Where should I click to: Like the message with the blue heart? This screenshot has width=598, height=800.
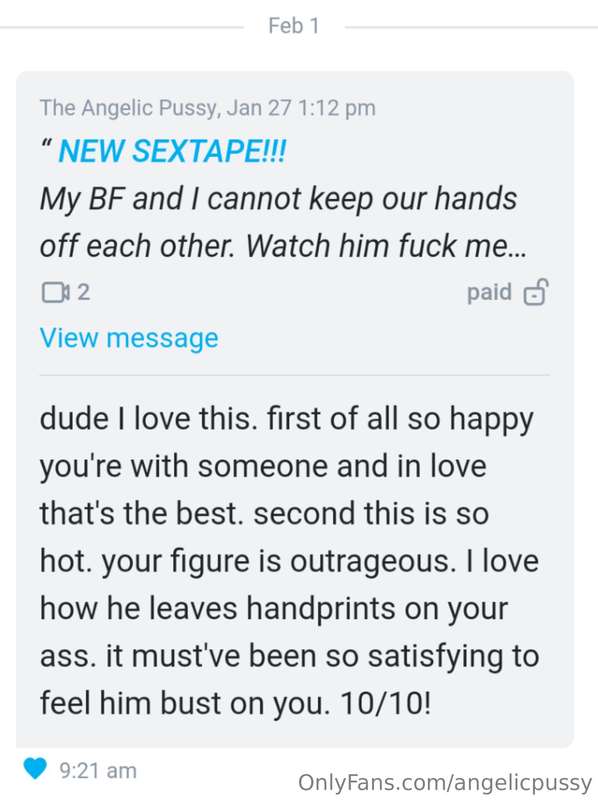click(x=35, y=768)
